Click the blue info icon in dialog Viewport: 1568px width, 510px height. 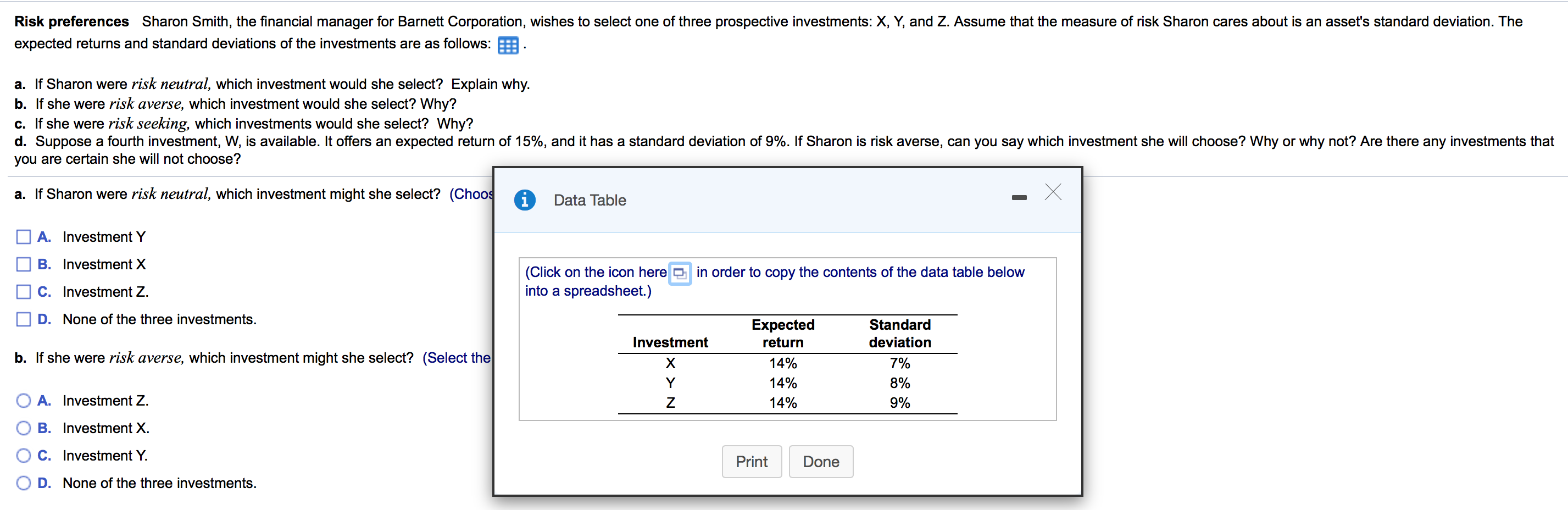pos(524,199)
